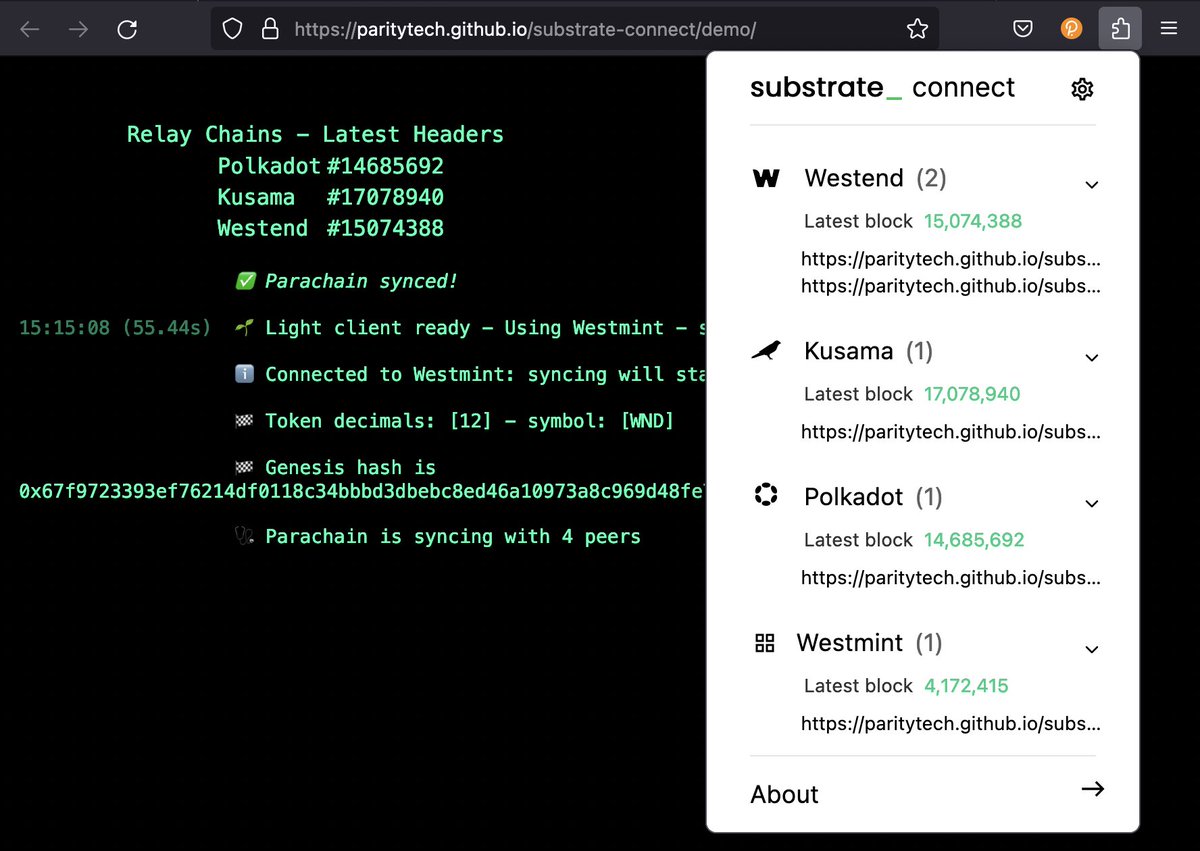Select Kusama block number 17,078,940
Image resolution: width=1200 pixels, height=851 pixels.
972,394
